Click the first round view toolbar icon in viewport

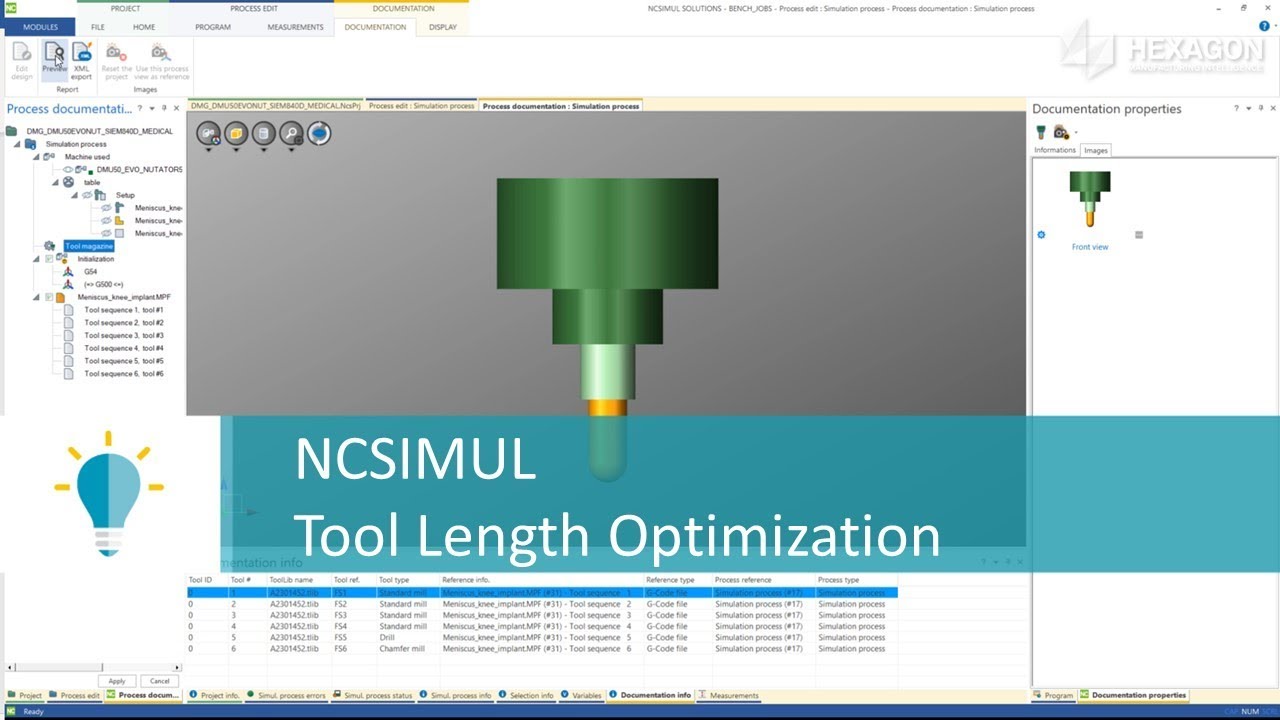pos(208,133)
